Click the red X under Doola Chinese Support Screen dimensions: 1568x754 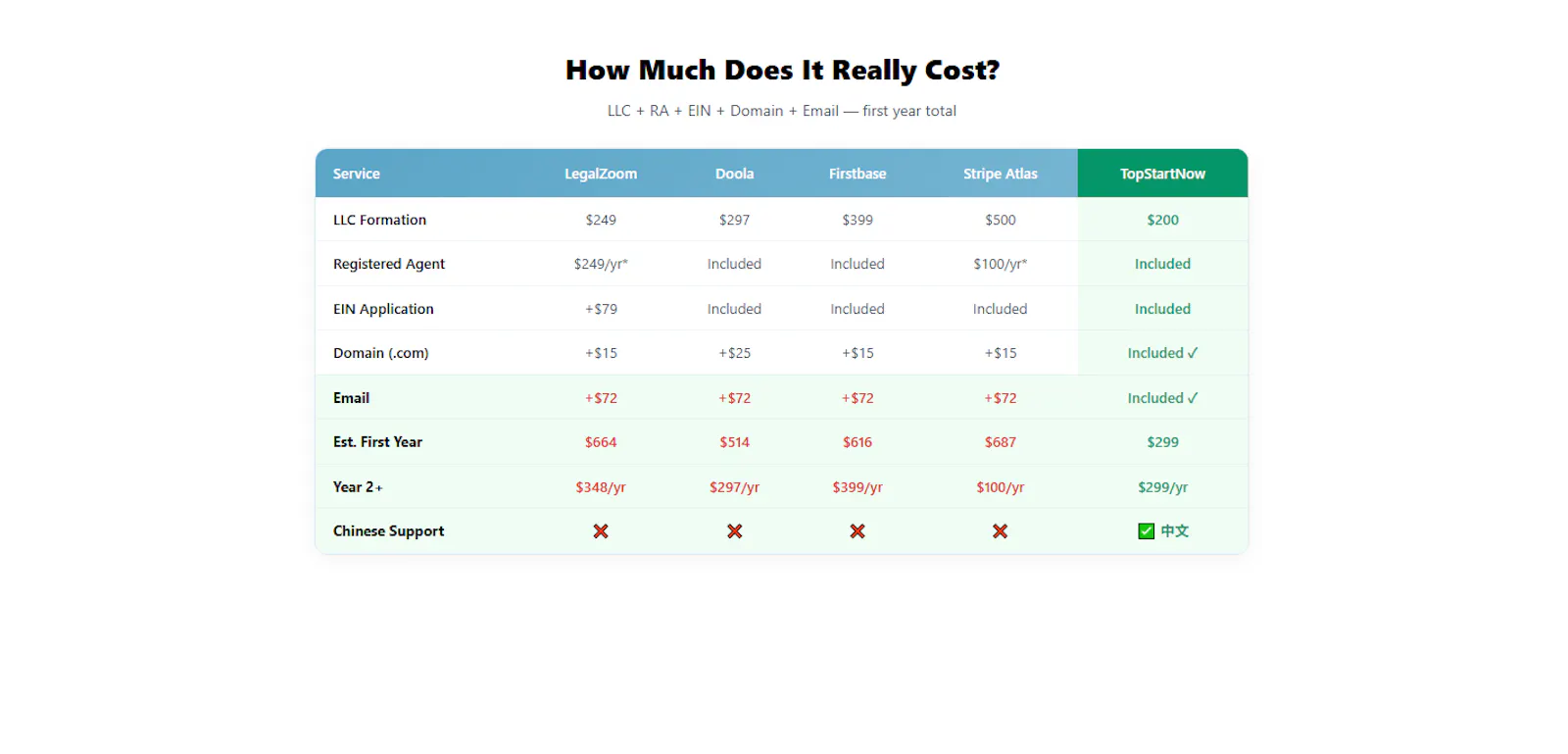tap(734, 531)
